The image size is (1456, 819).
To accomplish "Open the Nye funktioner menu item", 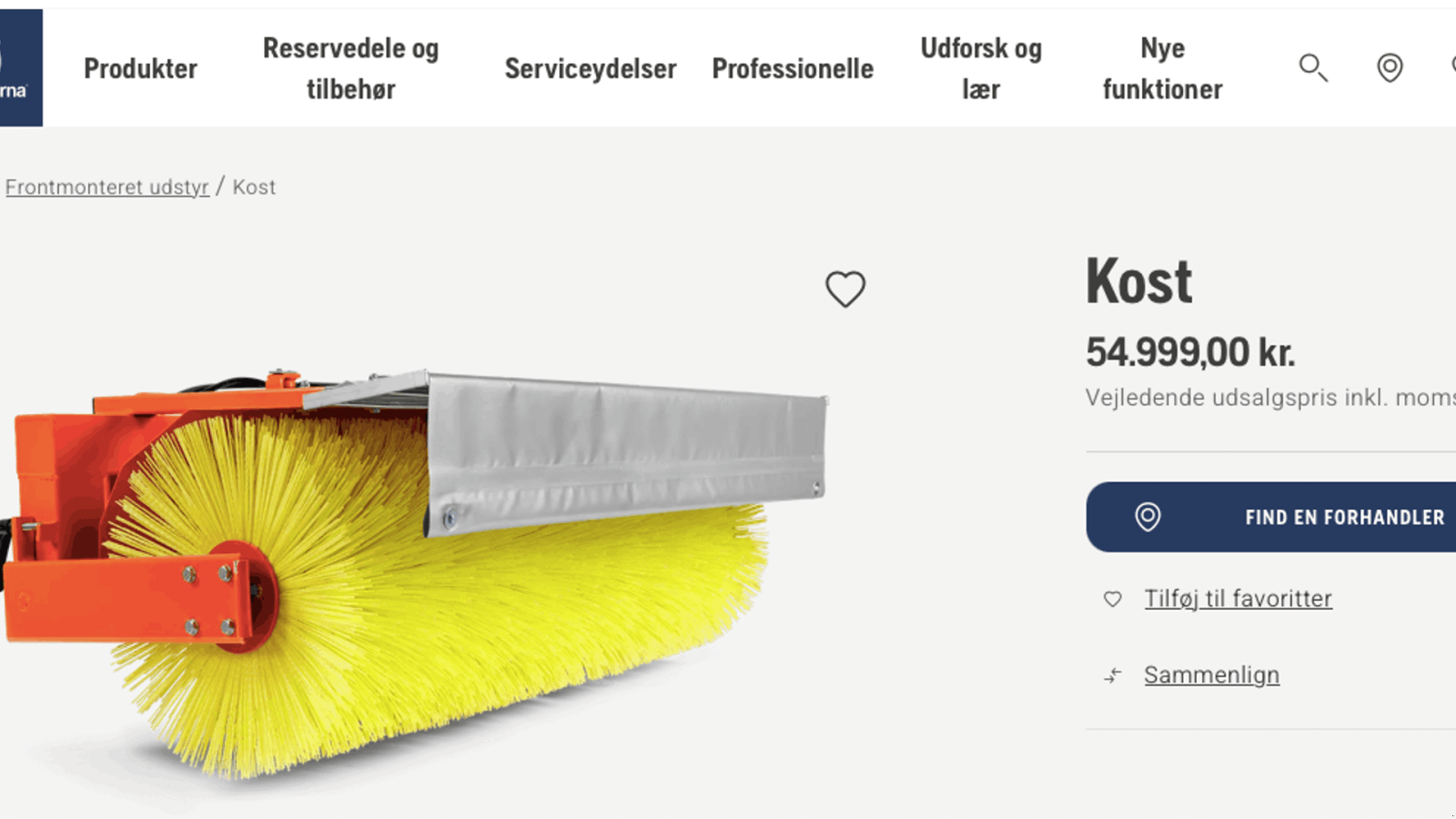I will point(1162,68).
